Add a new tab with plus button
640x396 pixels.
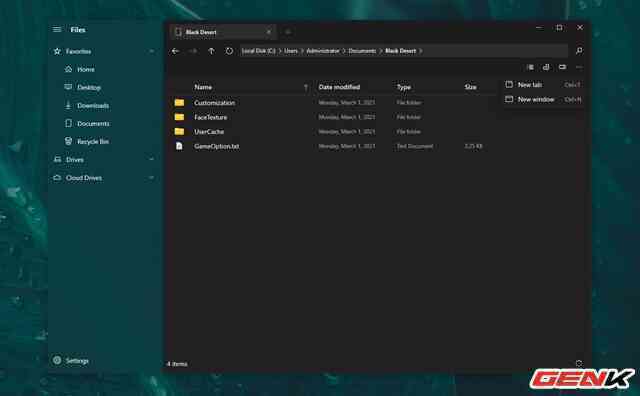pos(288,32)
